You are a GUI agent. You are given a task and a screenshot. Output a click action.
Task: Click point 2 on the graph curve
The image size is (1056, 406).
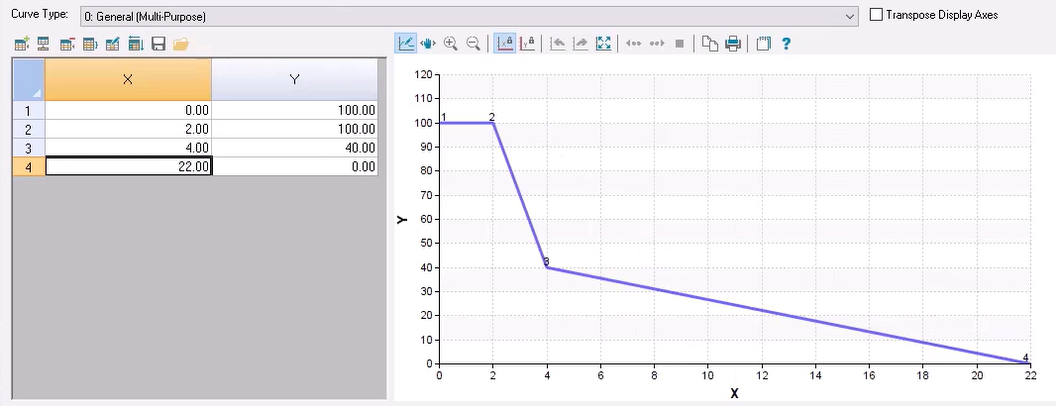pos(493,123)
